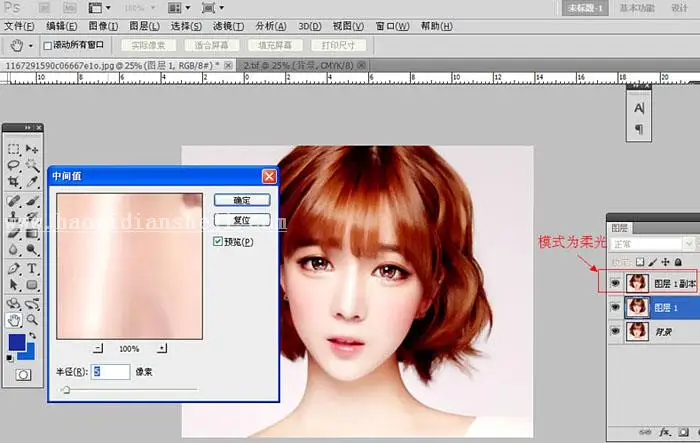Enable 滚动所有窗口 checkbox
The image size is (700, 443).
(x=48, y=46)
